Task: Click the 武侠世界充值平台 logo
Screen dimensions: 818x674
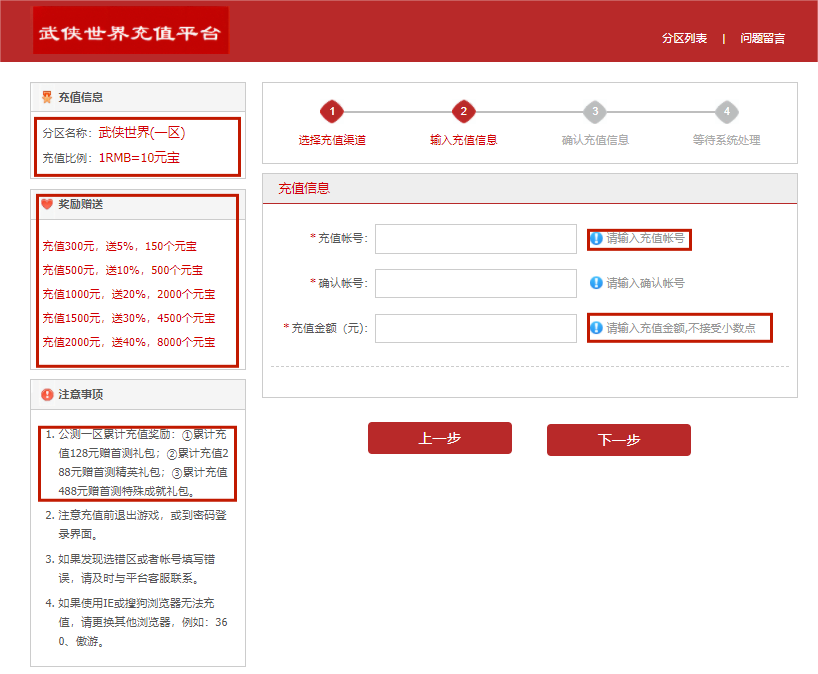Action: pos(130,31)
